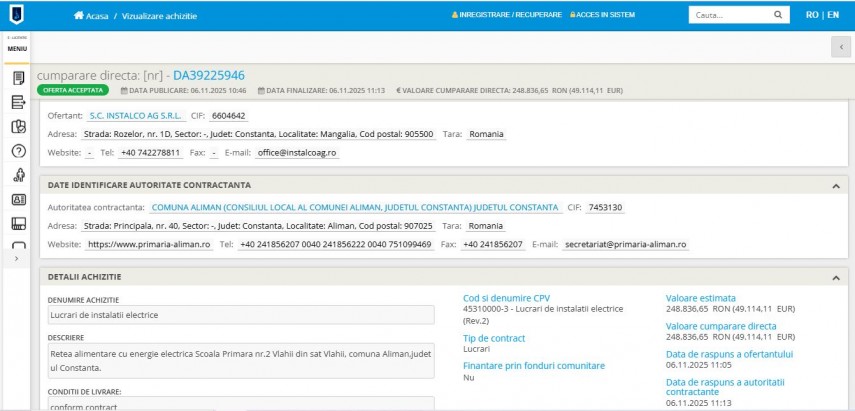855x411 pixels.
Task: Click the first document icon in the sidebar
Action: (18, 77)
